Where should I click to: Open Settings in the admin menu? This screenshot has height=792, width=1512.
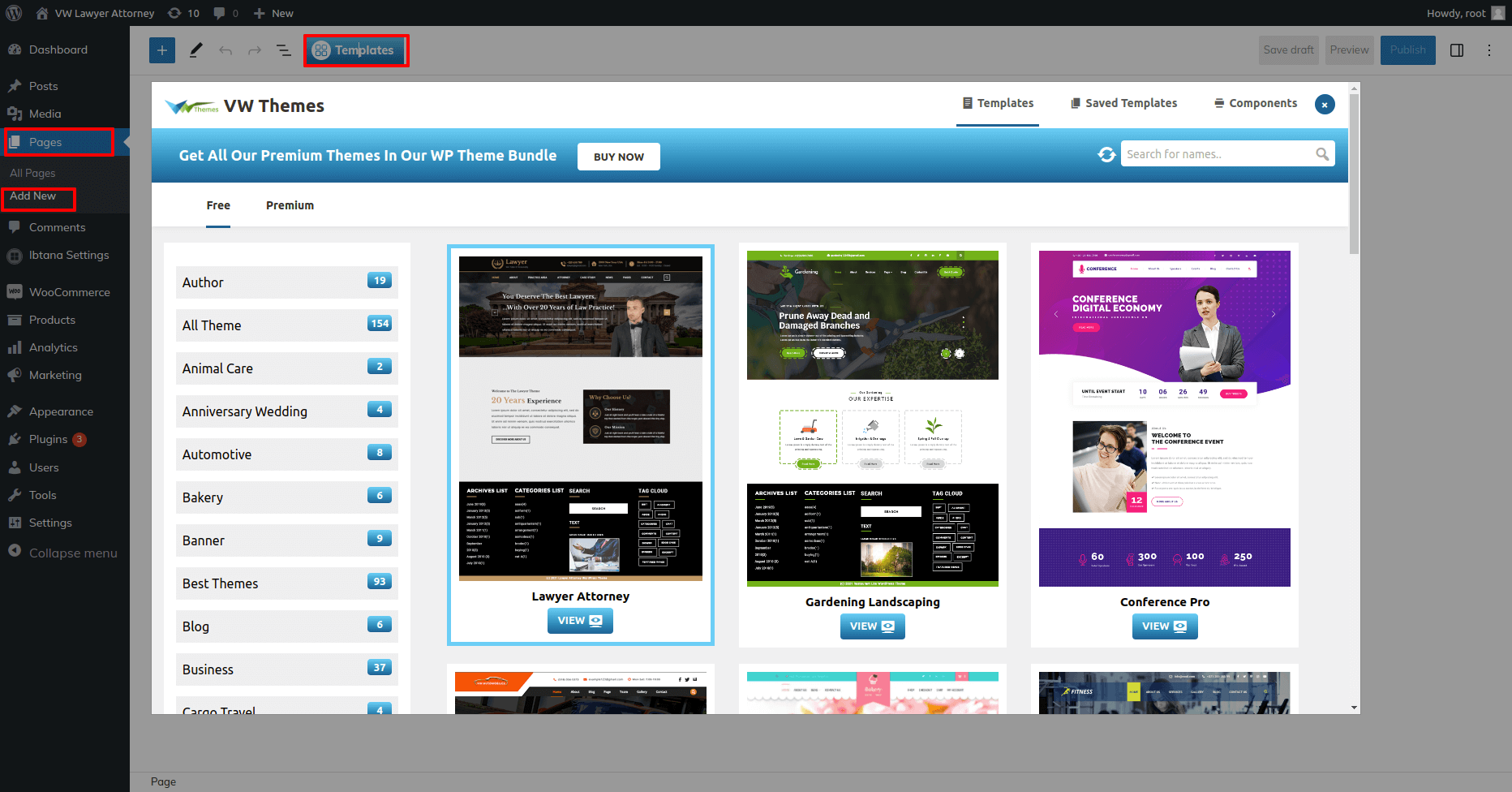pyautogui.click(x=65, y=523)
